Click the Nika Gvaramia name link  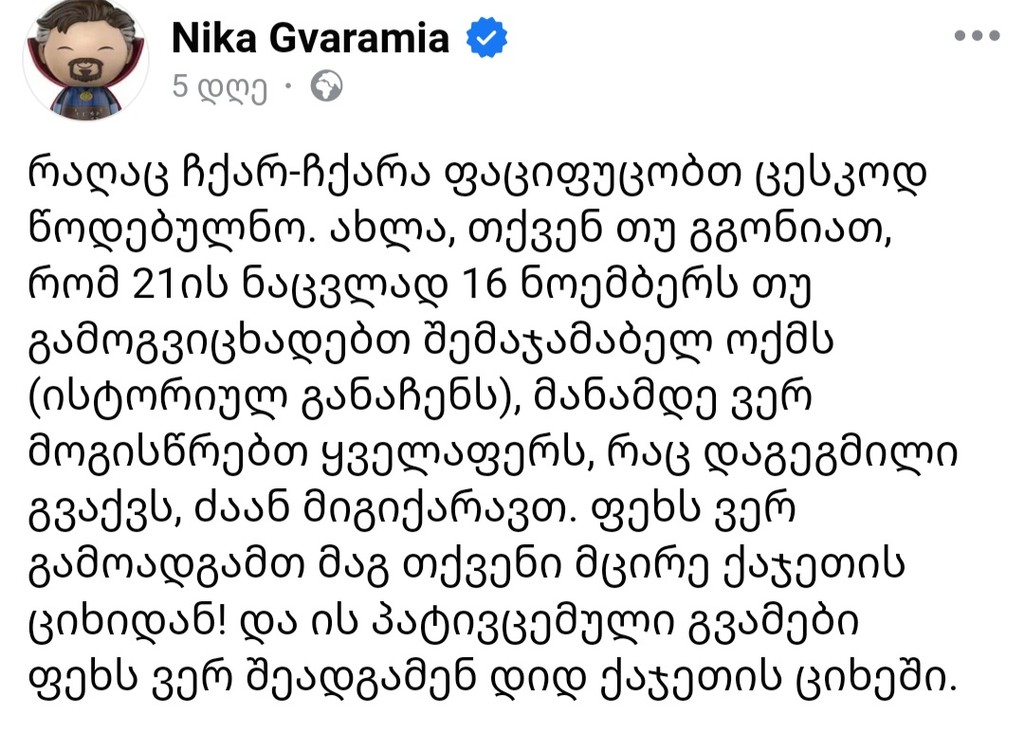310,39
